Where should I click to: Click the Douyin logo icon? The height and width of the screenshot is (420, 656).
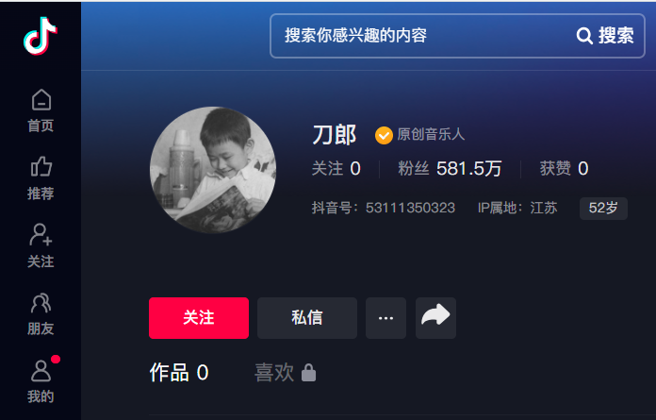point(40,36)
